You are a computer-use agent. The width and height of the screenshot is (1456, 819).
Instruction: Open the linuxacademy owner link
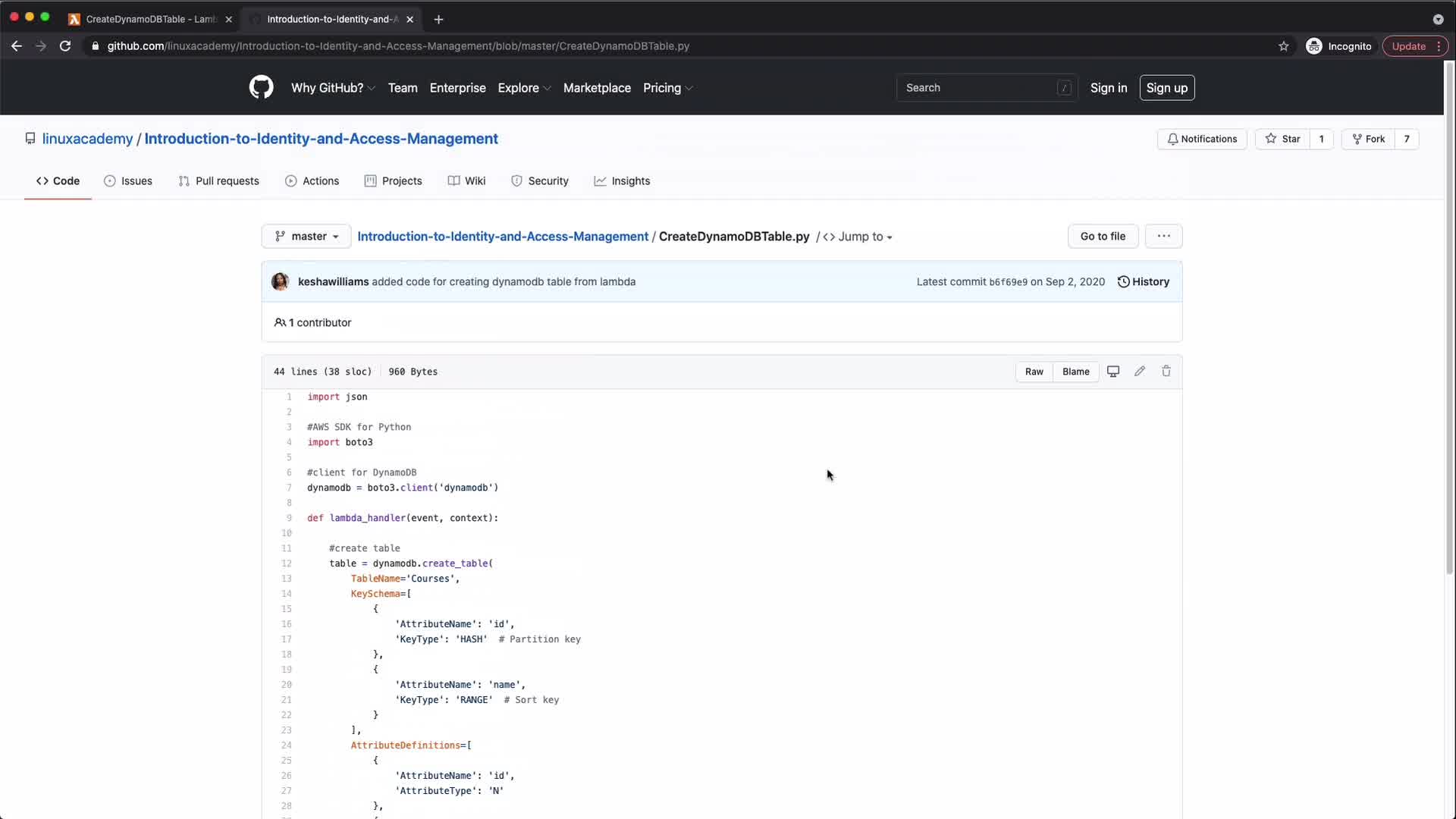pos(87,139)
